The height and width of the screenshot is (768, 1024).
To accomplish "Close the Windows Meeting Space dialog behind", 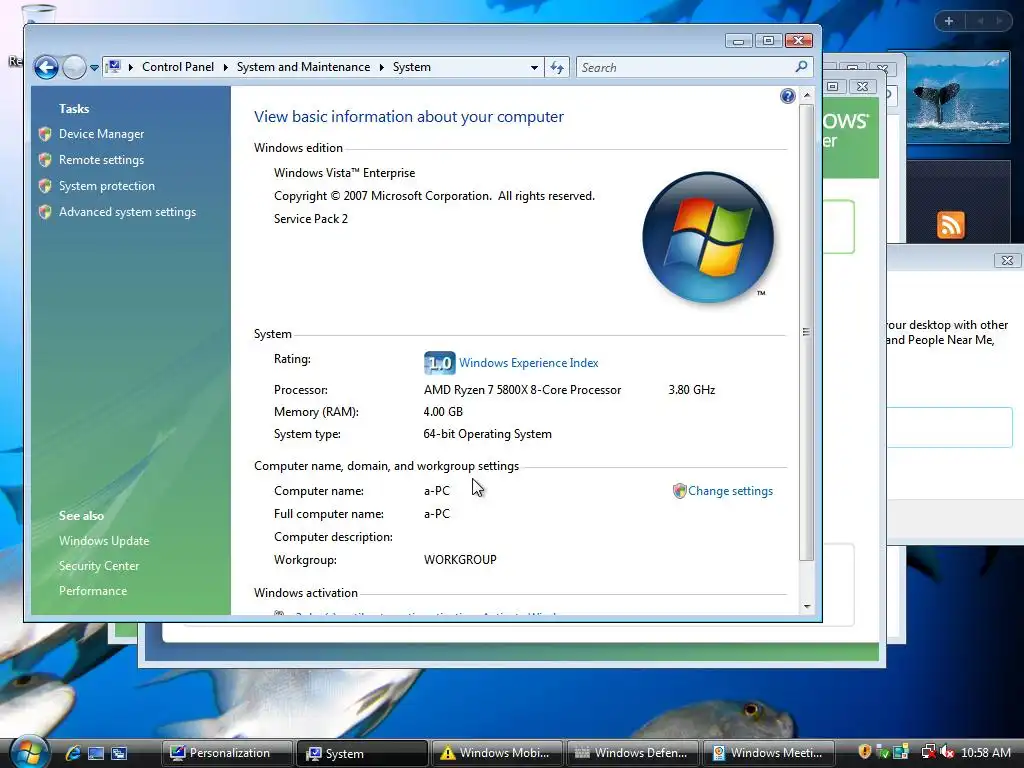I will pyautogui.click(x=1007, y=260).
